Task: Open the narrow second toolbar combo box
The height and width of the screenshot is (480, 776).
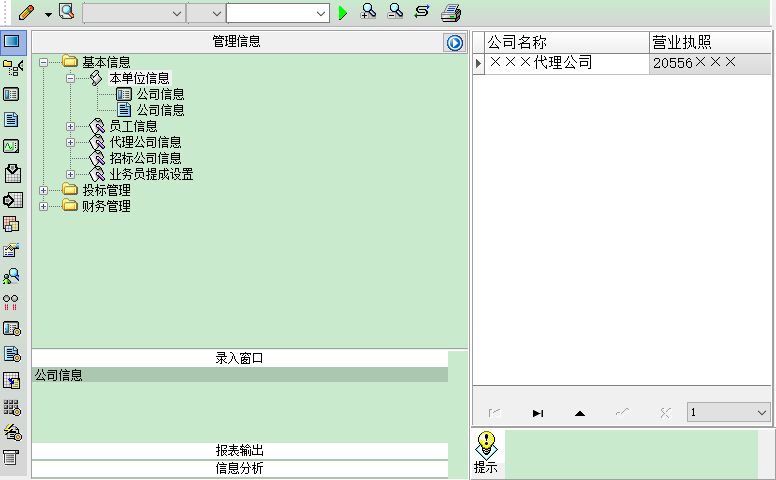Action: click(206, 13)
